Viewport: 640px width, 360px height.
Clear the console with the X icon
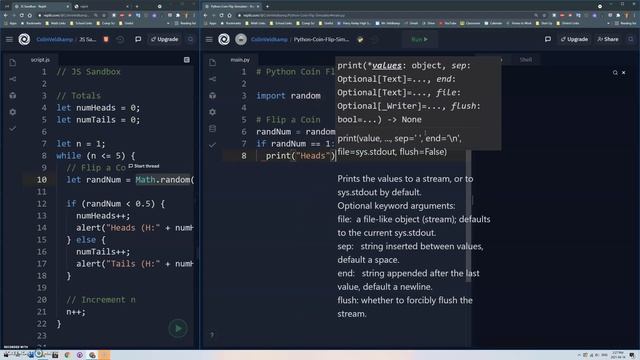624,73
